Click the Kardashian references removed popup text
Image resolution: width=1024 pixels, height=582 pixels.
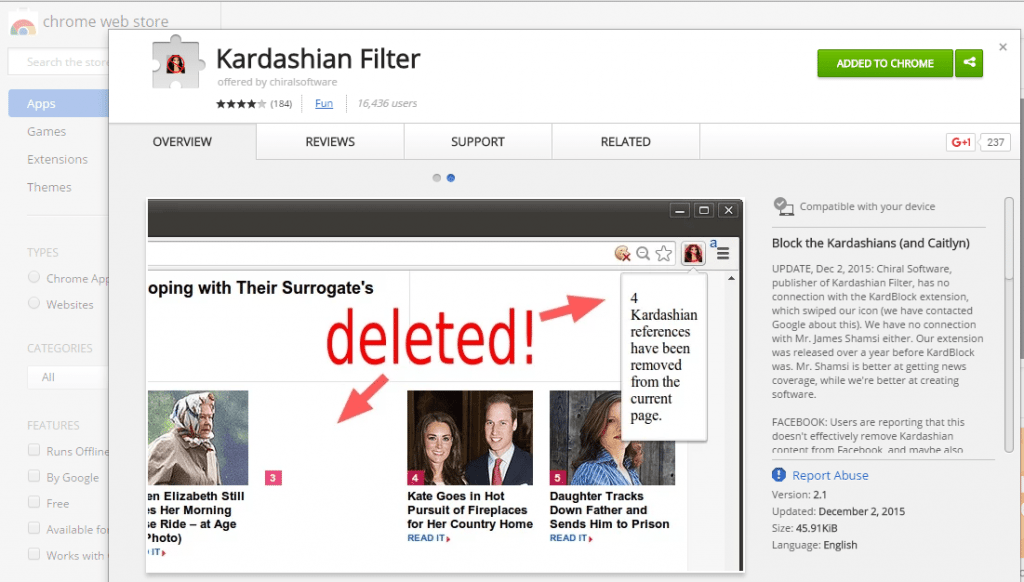pos(664,357)
